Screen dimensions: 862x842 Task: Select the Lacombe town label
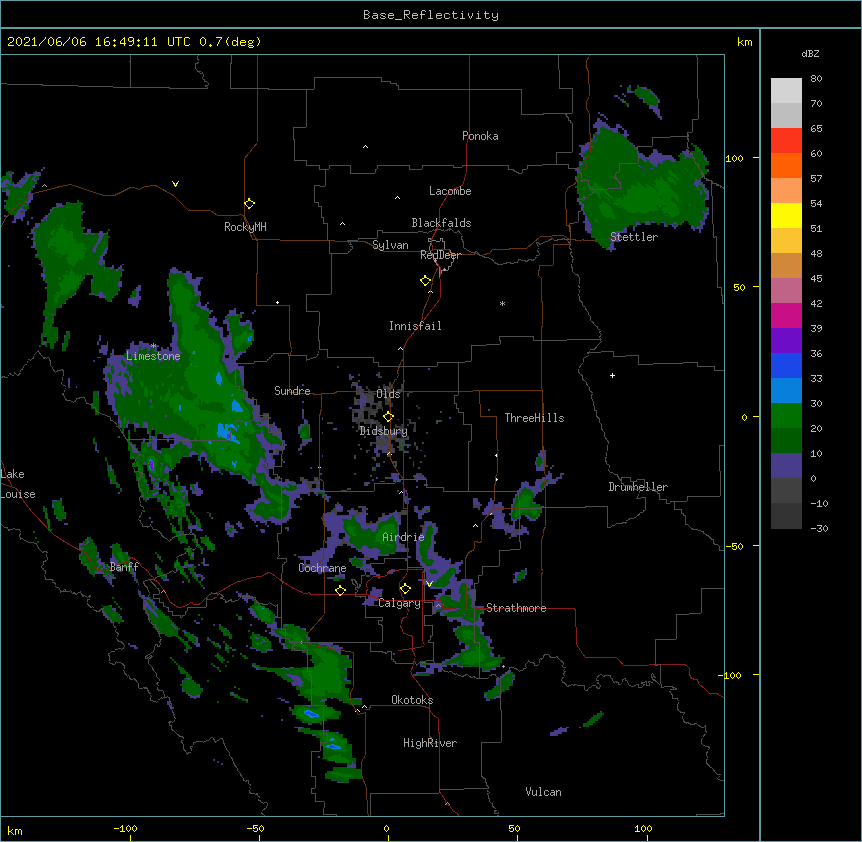pos(450,191)
